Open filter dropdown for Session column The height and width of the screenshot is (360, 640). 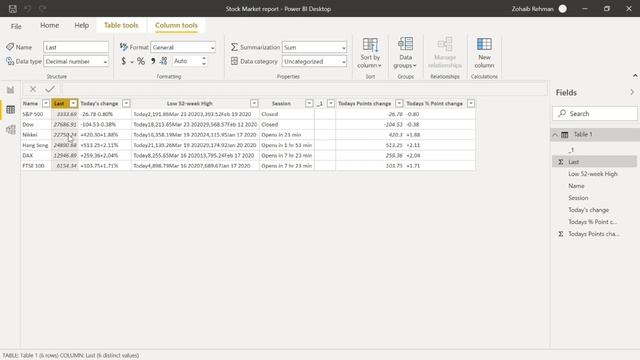point(309,103)
